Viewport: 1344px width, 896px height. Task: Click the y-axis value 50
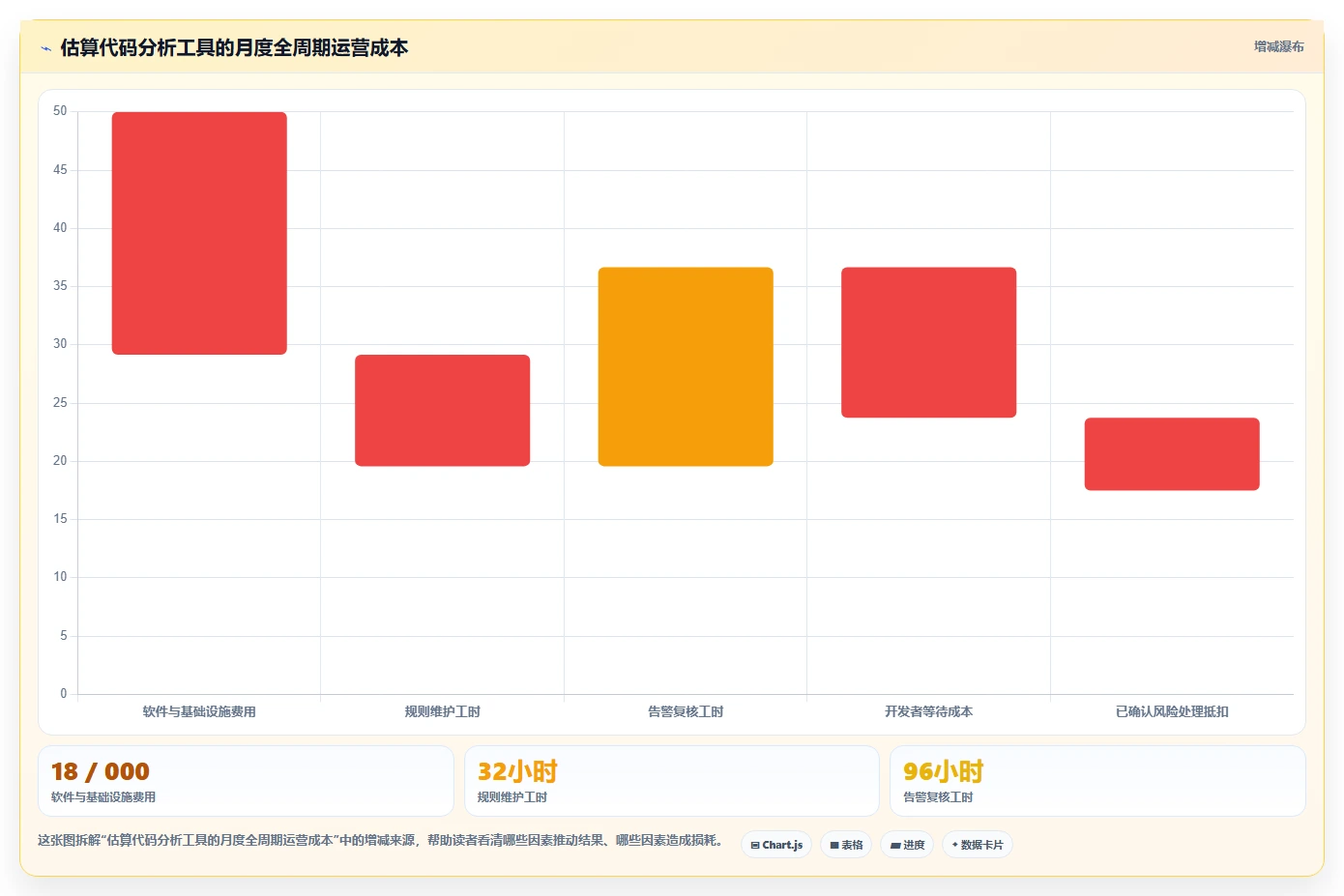tap(60, 111)
